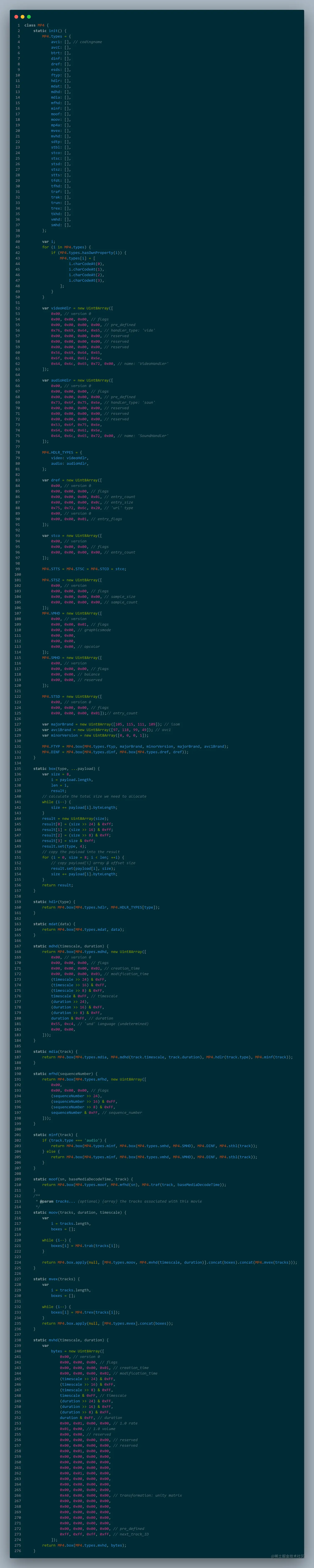Click 'static moof(sn, baseMediaDecodeTime, track) {'
The width and height of the screenshot is (314, 1568).
pyautogui.click(x=83, y=1179)
